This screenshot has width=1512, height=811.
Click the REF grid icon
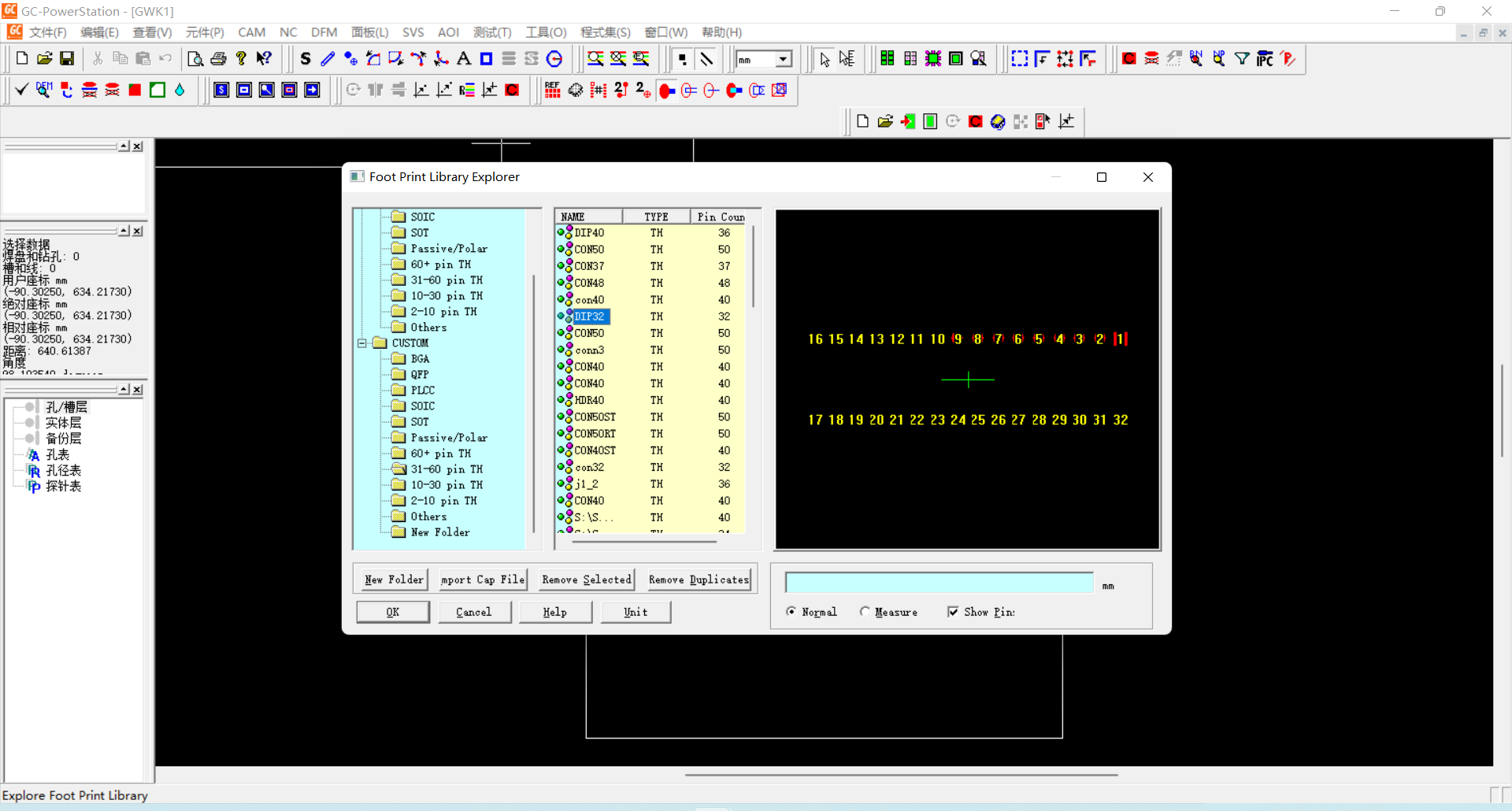[553, 90]
